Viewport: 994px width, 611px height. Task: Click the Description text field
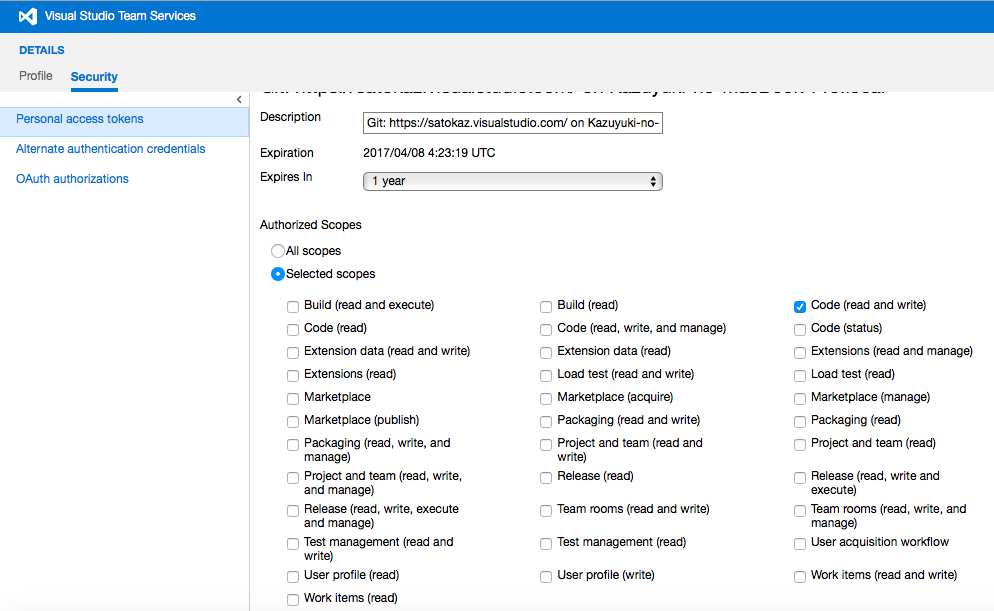click(512, 123)
